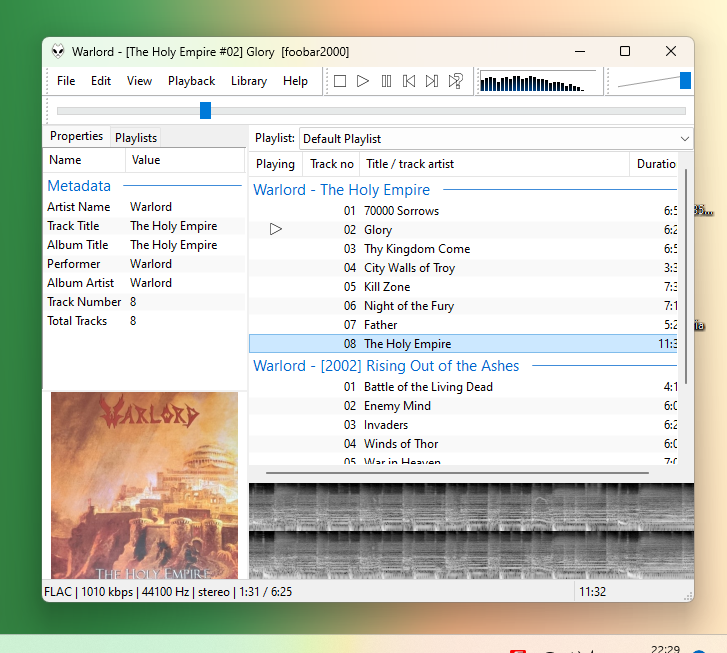Expand the Default Playlist dropdown
Screen dimensions: 727x653
coord(496,139)
